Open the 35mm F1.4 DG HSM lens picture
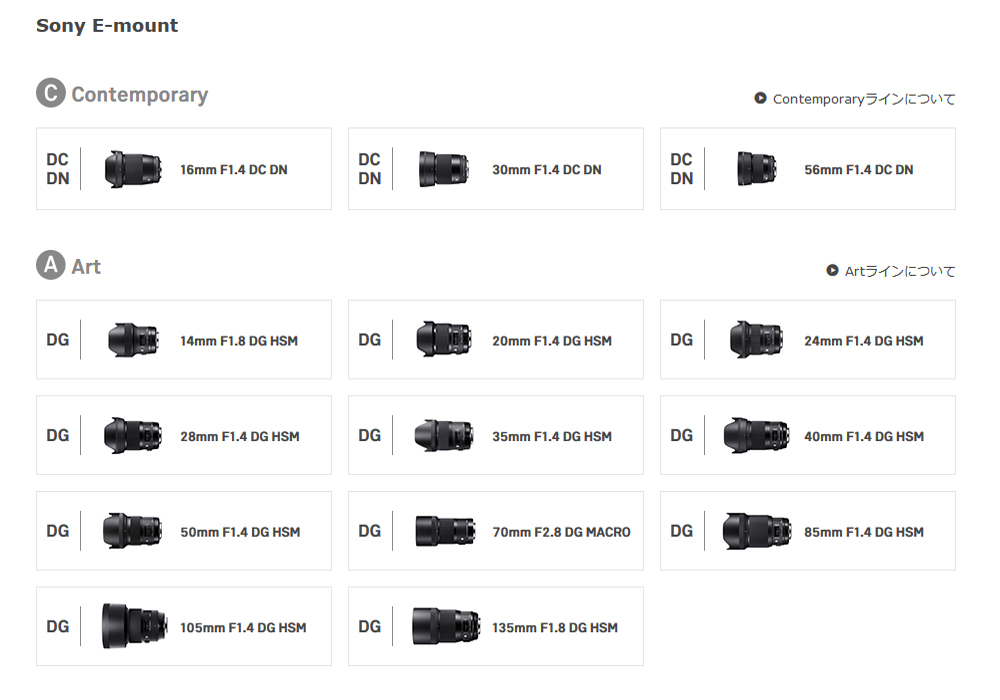Image resolution: width=1000 pixels, height=700 pixels. pyautogui.click(x=444, y=435)
